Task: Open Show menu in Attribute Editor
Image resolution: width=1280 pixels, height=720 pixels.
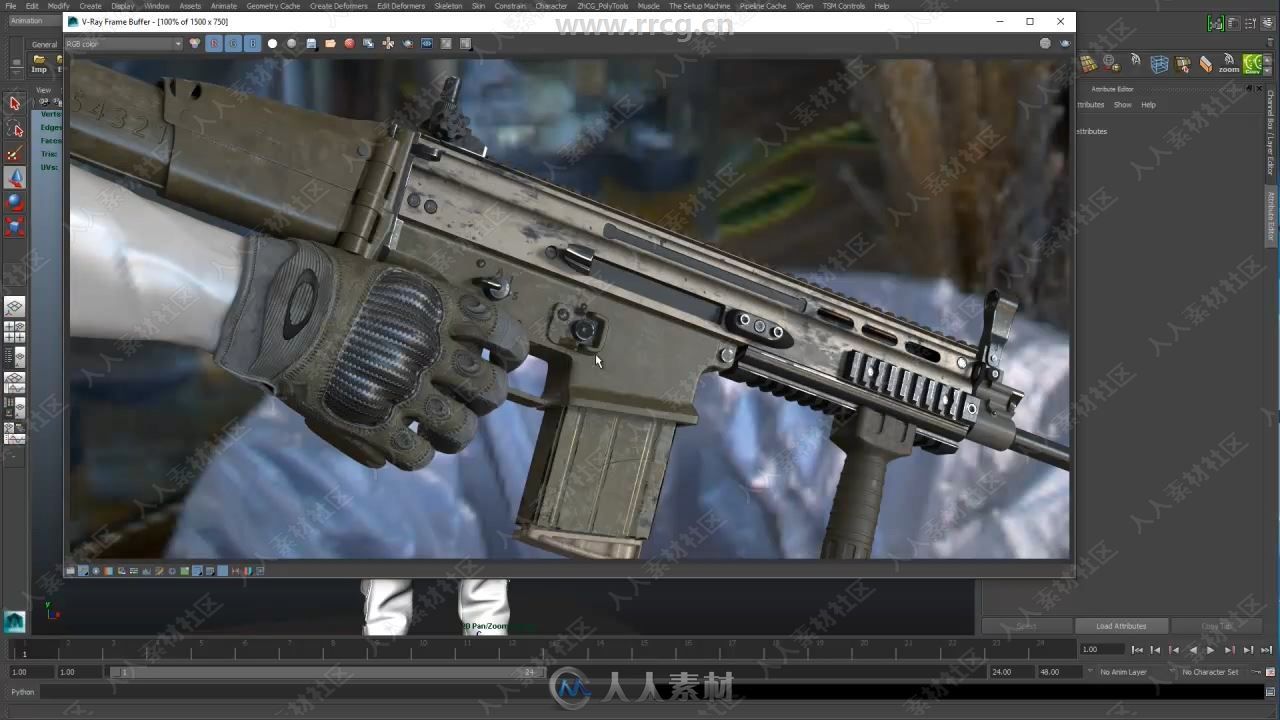Action: pos(1123,105)
